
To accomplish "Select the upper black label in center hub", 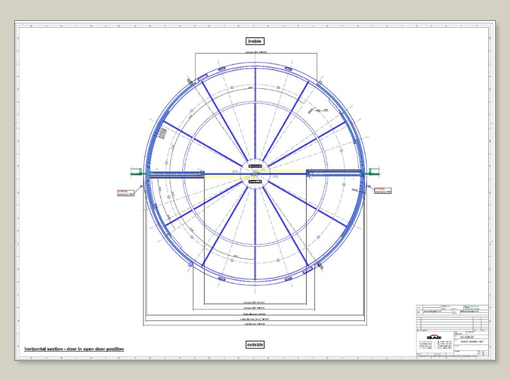I will pyautogui.click(x=255, y=166).
